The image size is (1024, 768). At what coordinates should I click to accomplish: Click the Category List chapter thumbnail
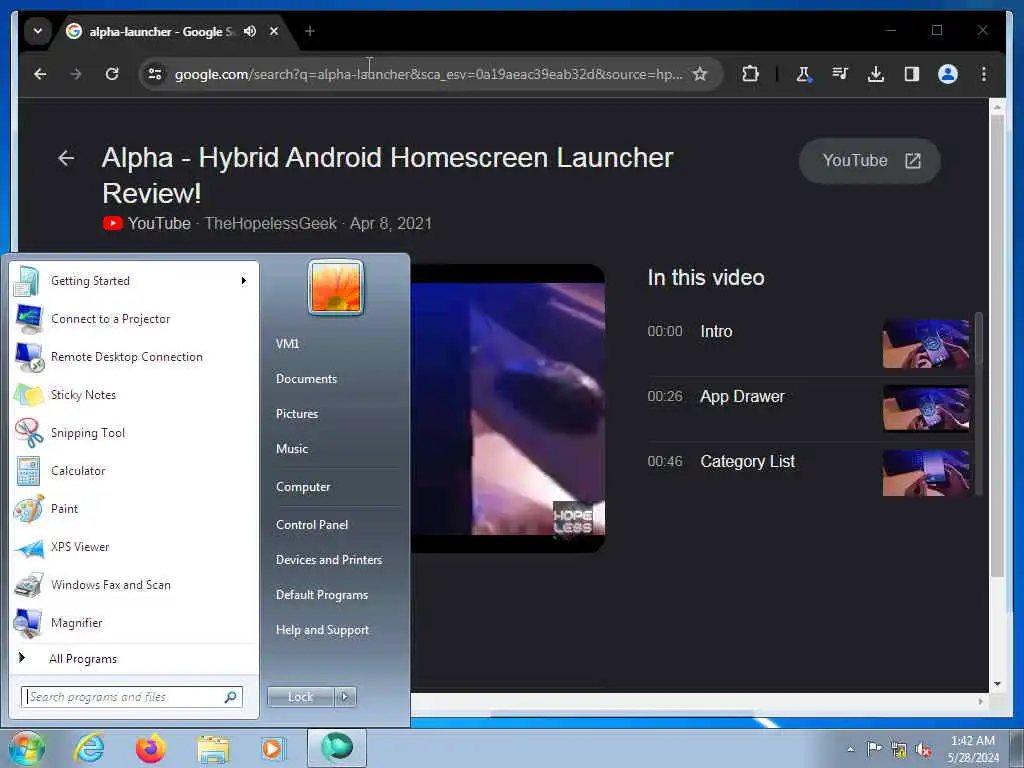click(926, 473)
